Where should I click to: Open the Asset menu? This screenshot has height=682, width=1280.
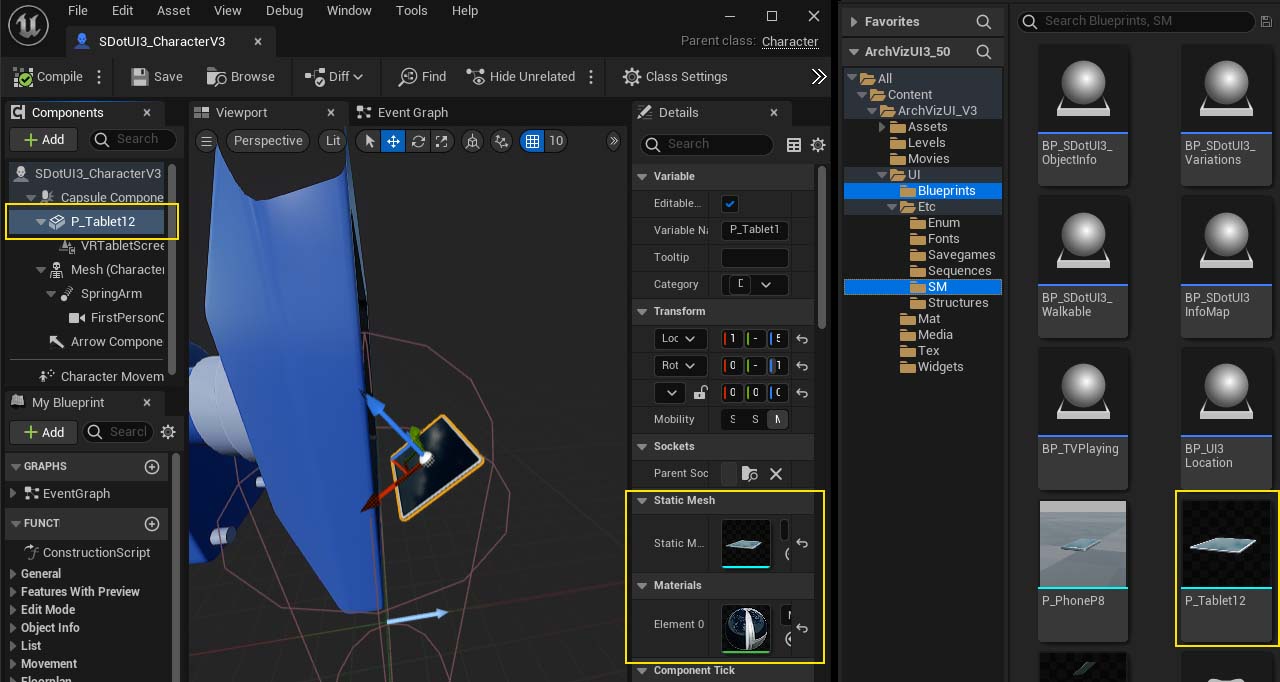pos(173,10)
